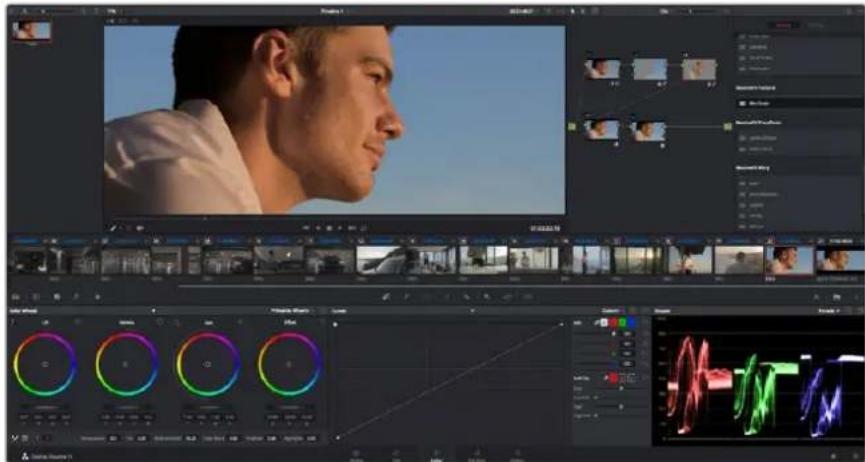Reset the Lift color wheel

click(x=77, y=322)
